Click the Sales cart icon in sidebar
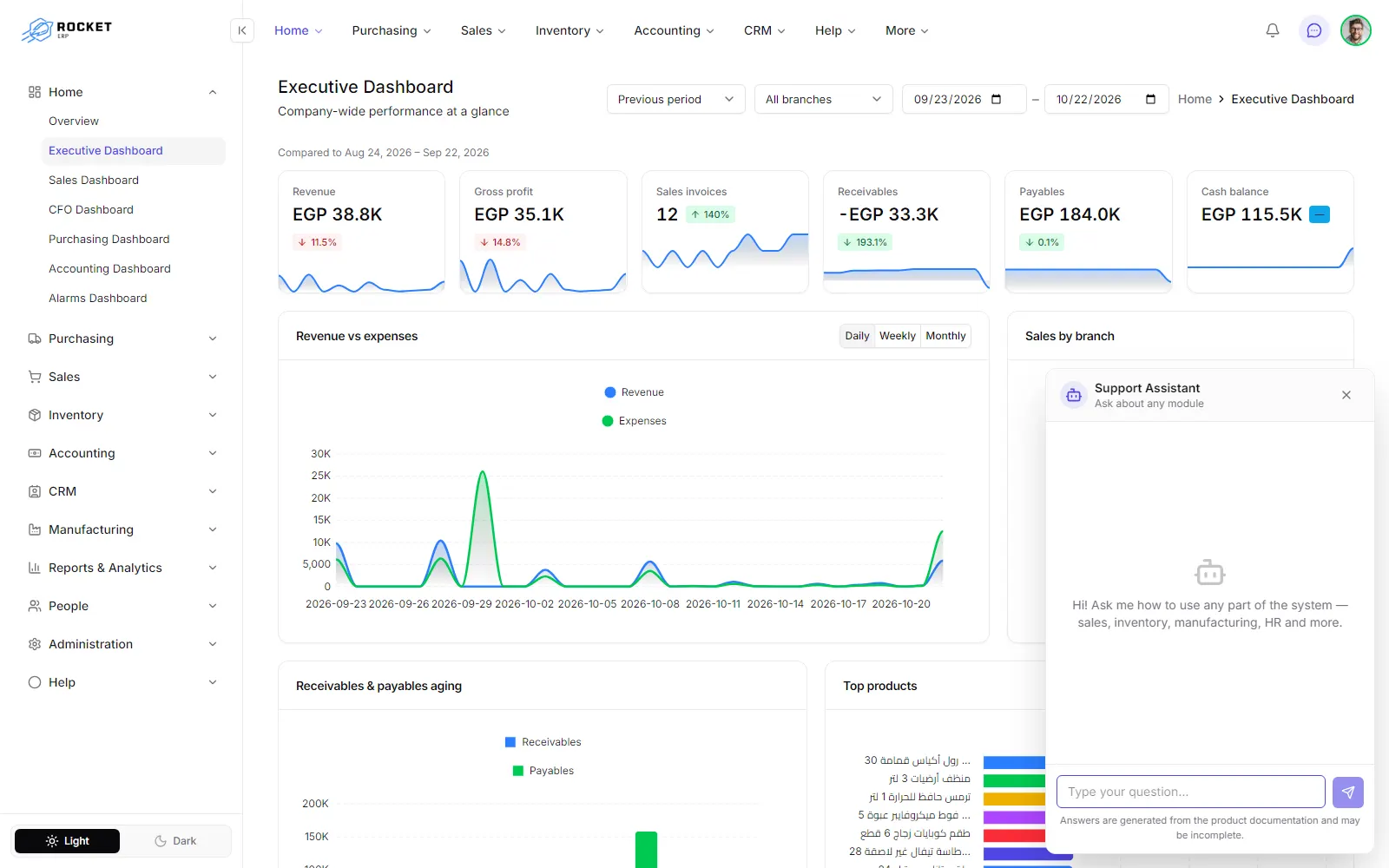 (35, 377)
